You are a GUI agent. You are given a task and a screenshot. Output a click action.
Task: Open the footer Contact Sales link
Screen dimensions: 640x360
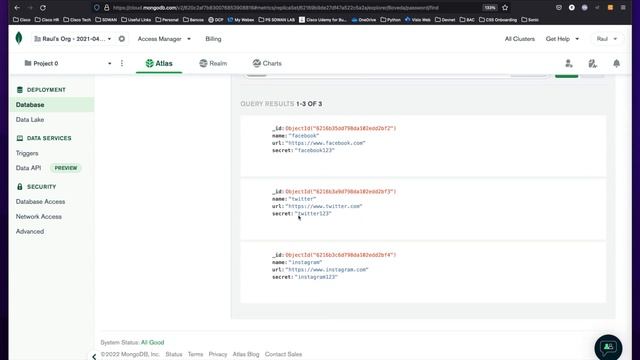[283, 354]
